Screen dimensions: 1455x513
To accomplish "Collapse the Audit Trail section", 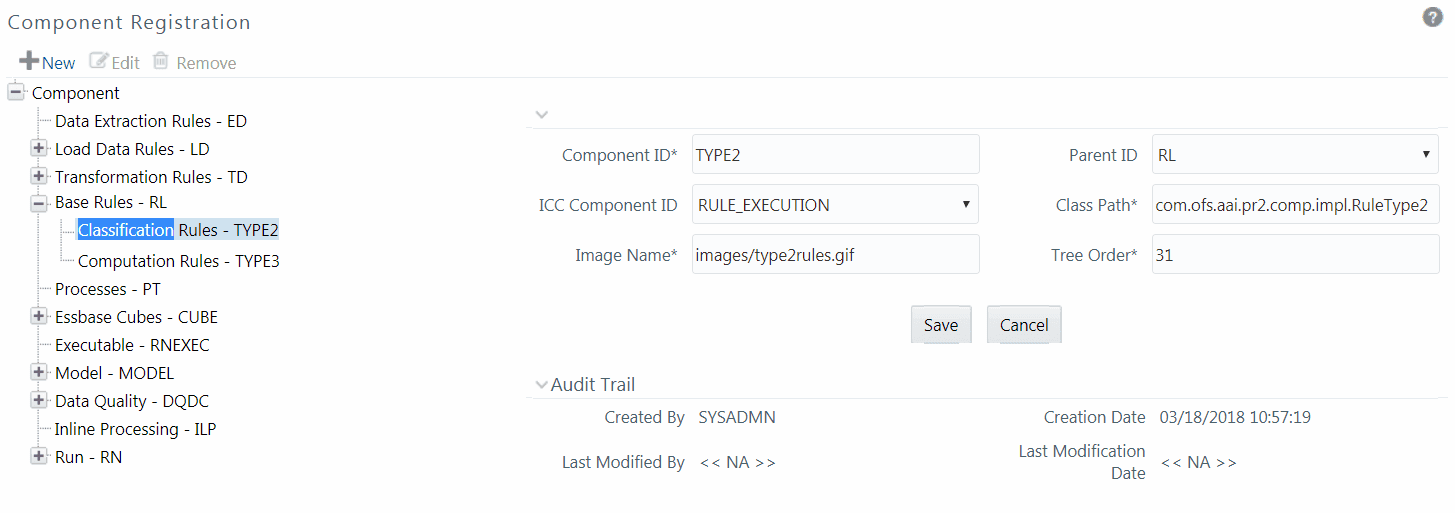I will coord(542,384).
